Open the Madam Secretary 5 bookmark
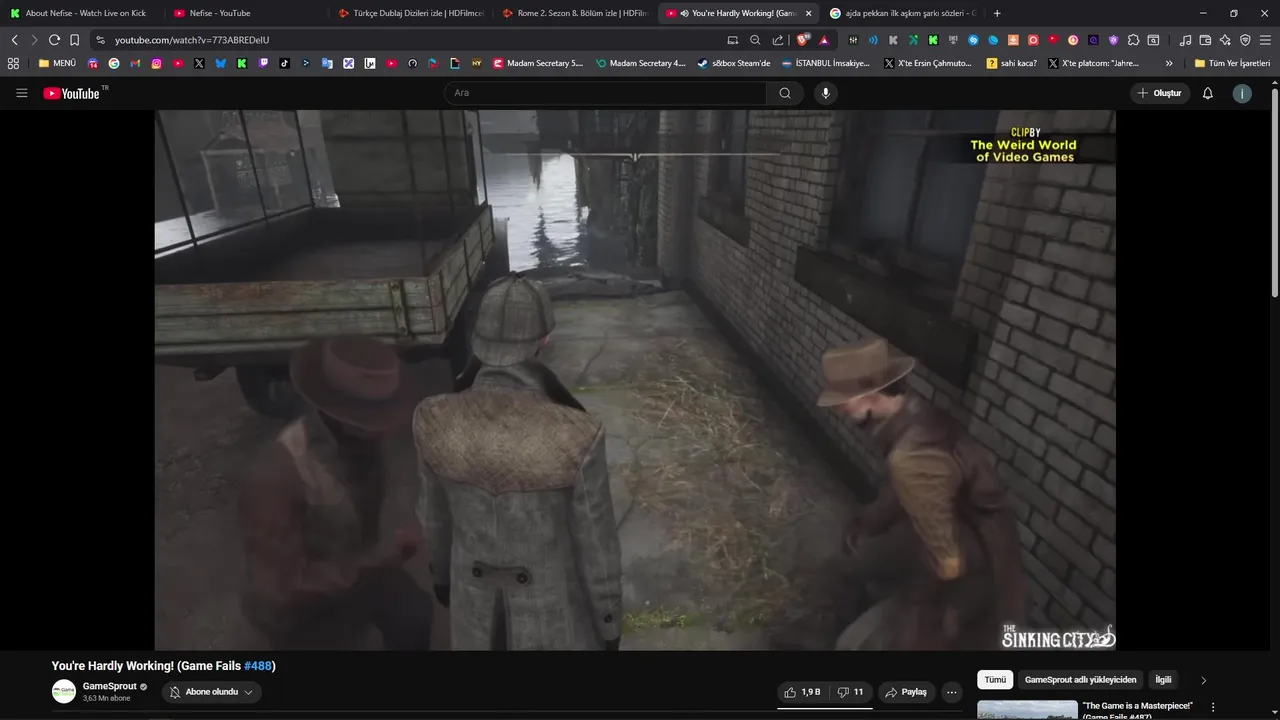This screenshot has height=720, width=1280. [x=538, y=63]
